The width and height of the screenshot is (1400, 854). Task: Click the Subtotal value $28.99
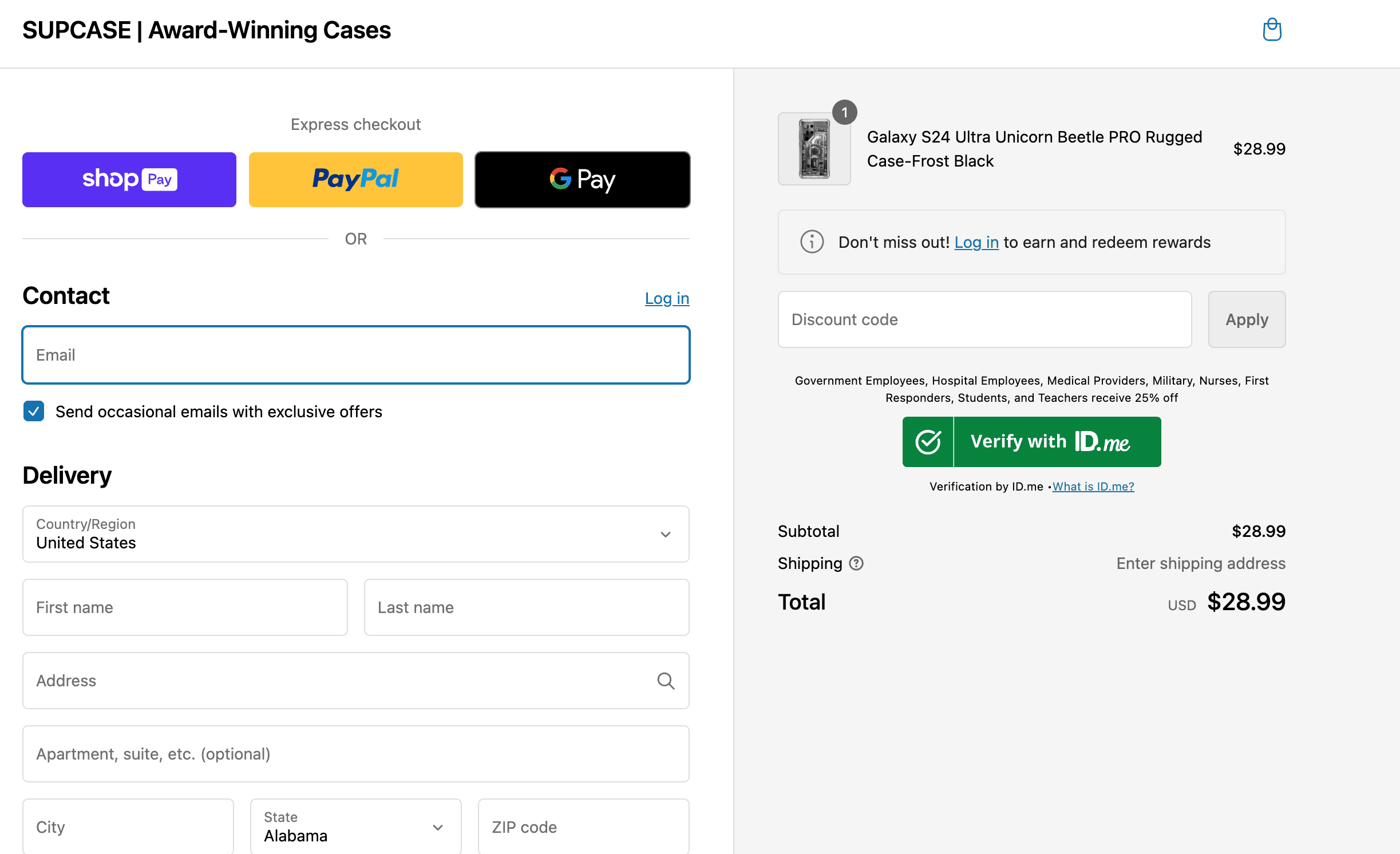pyautogui.click(x=1259, y=531)
